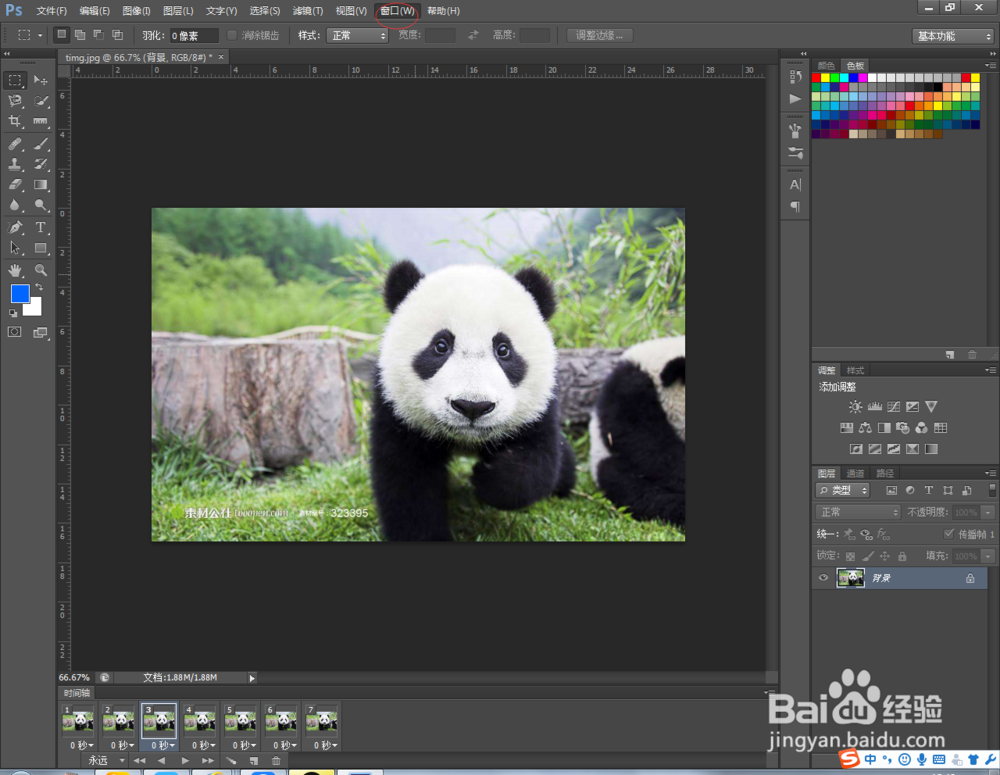Select the History Brush tool
Viewport: 1000px width, 775px height.
pos(40,164)
